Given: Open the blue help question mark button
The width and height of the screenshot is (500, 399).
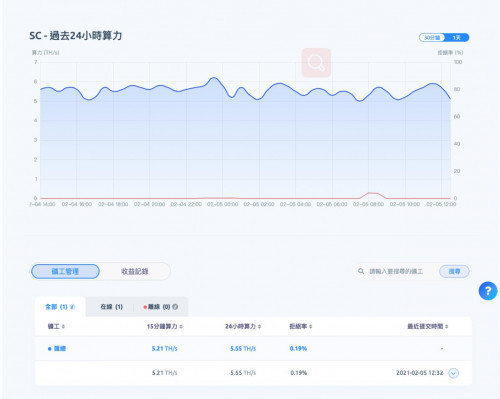Looking at the screenshot, I should pos(488,291).
